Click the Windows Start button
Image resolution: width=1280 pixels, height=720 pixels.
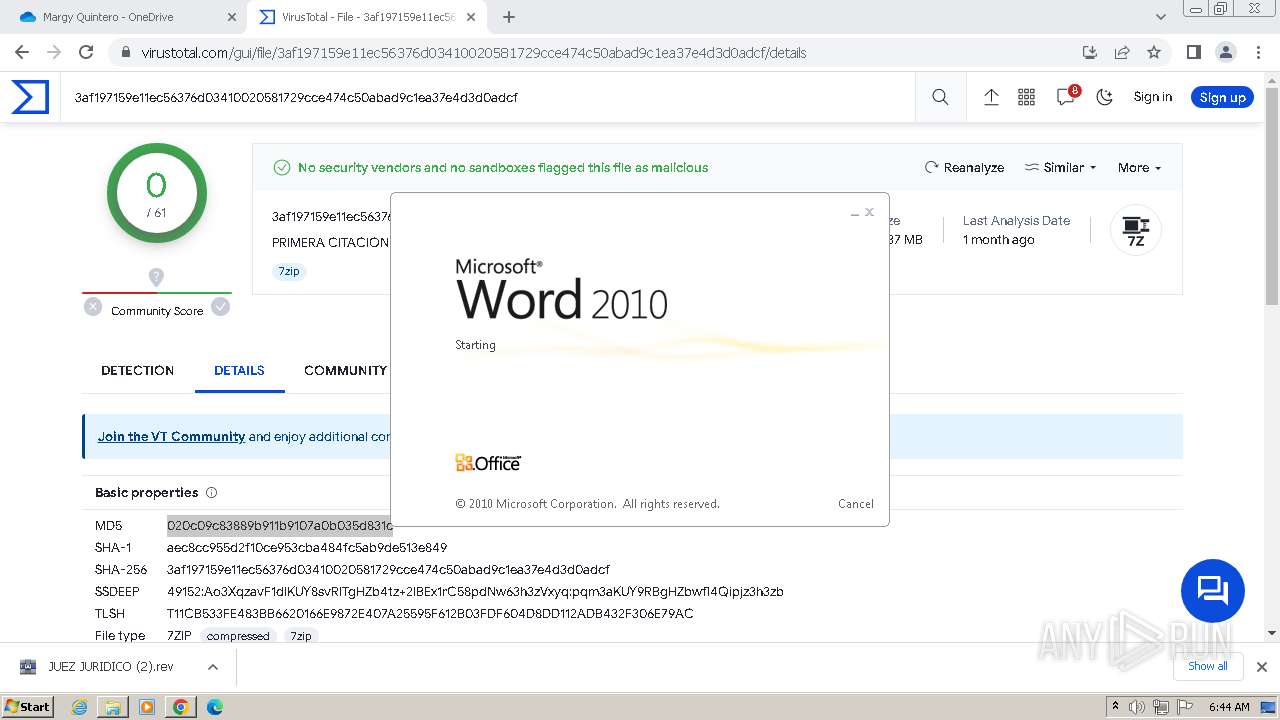(x=28, y=706)
